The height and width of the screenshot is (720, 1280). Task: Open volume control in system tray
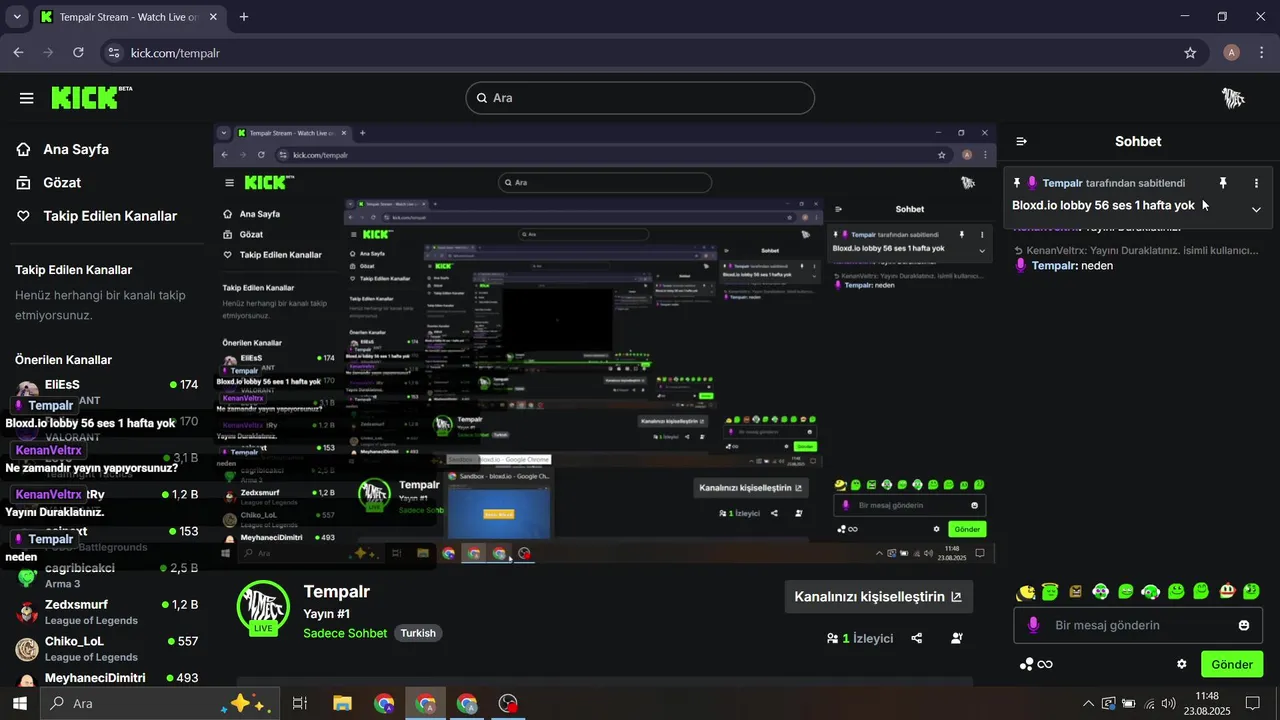1169,704
